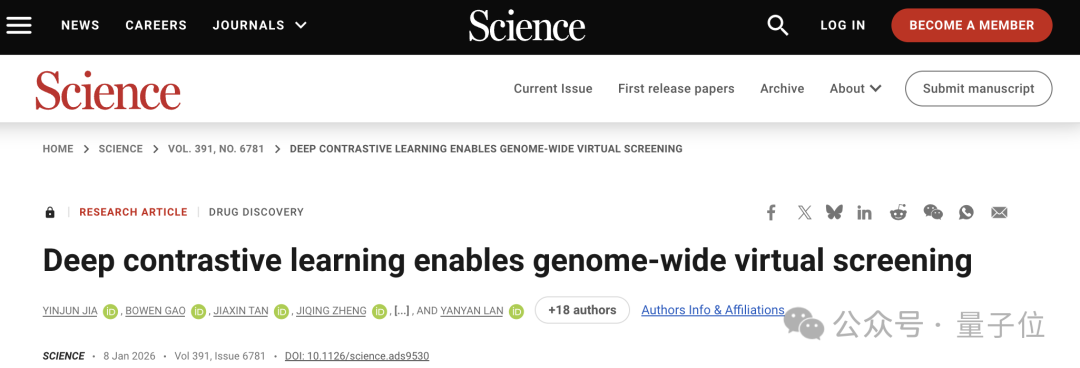Open the Current Issue tab
1080x368 pixels.
tap(553, 88)
